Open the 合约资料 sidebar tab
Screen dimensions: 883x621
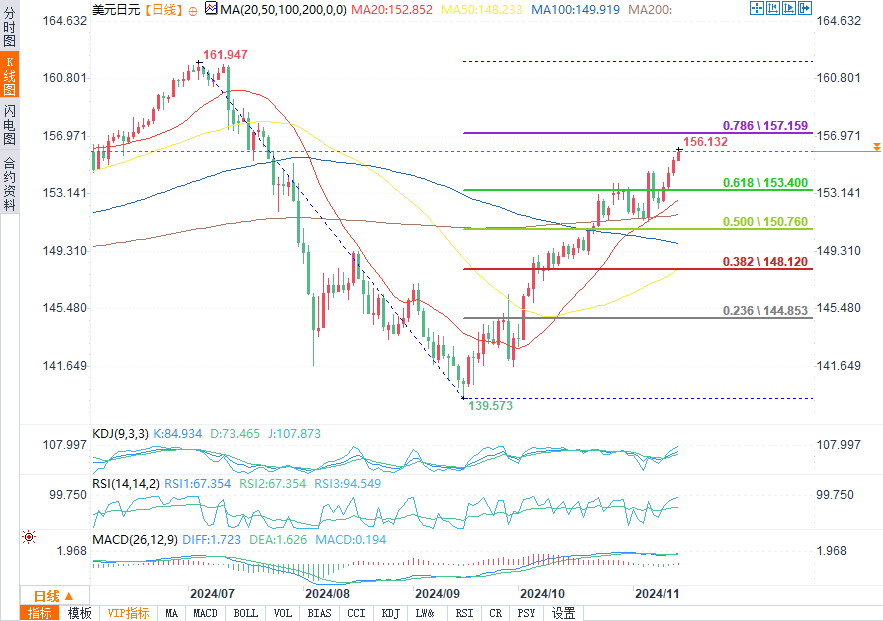click(10, 183)
